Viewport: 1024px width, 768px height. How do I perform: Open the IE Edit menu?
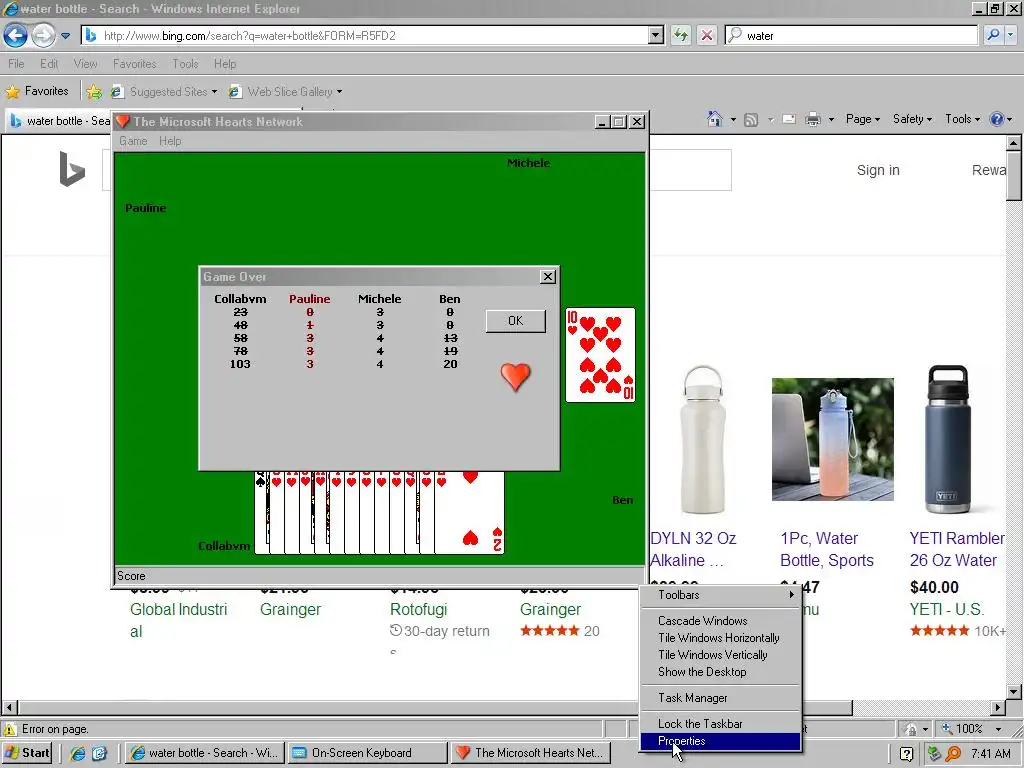click(48, 63)
